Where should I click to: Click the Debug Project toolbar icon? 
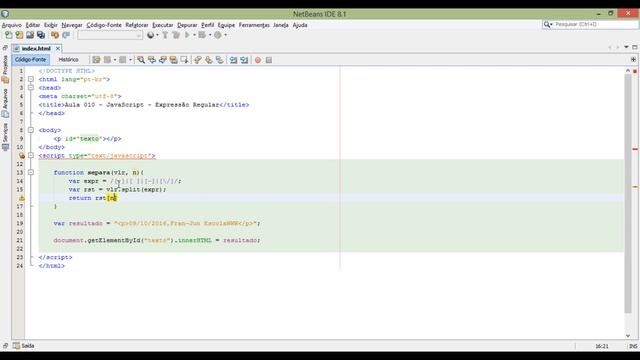point(202,35)
